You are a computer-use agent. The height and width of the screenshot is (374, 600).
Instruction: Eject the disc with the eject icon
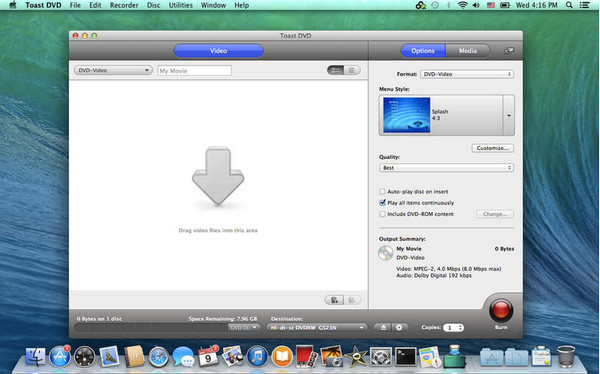point(383,328)
